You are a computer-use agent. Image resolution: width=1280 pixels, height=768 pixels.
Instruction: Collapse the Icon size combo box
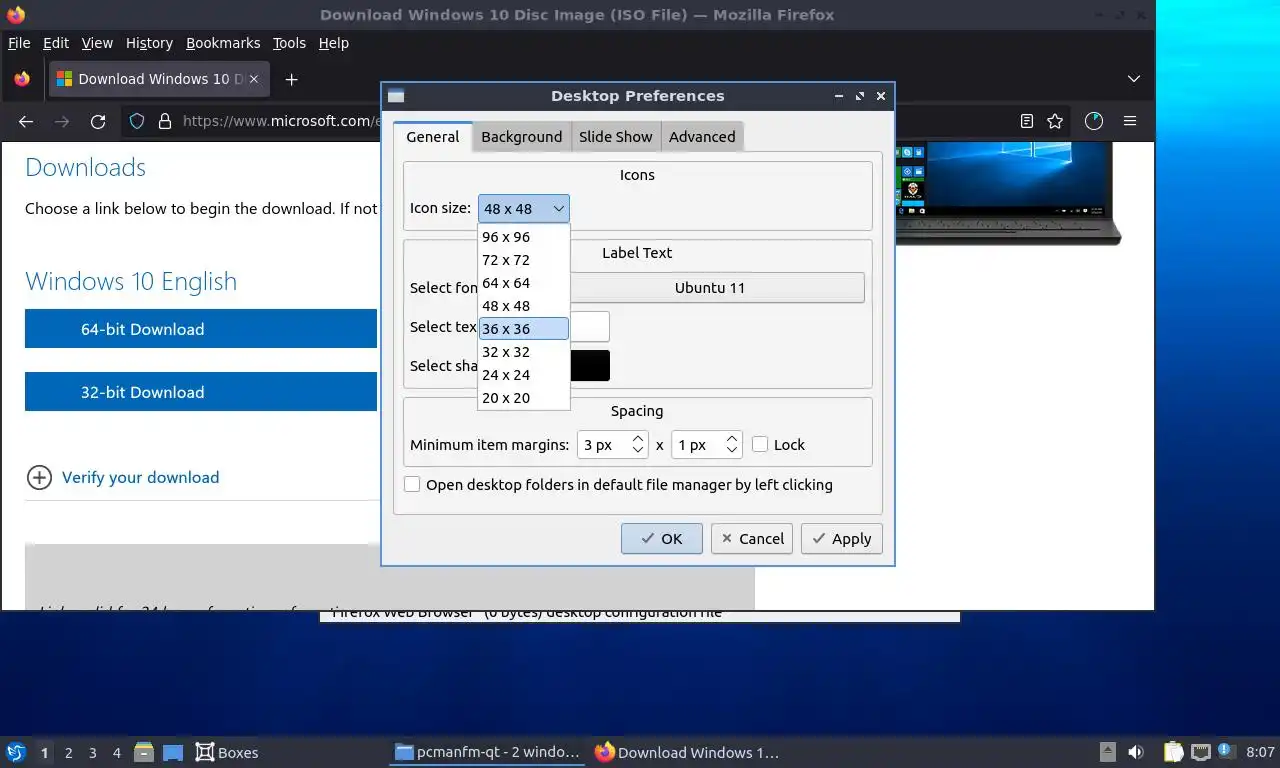(x=524, y=209)
